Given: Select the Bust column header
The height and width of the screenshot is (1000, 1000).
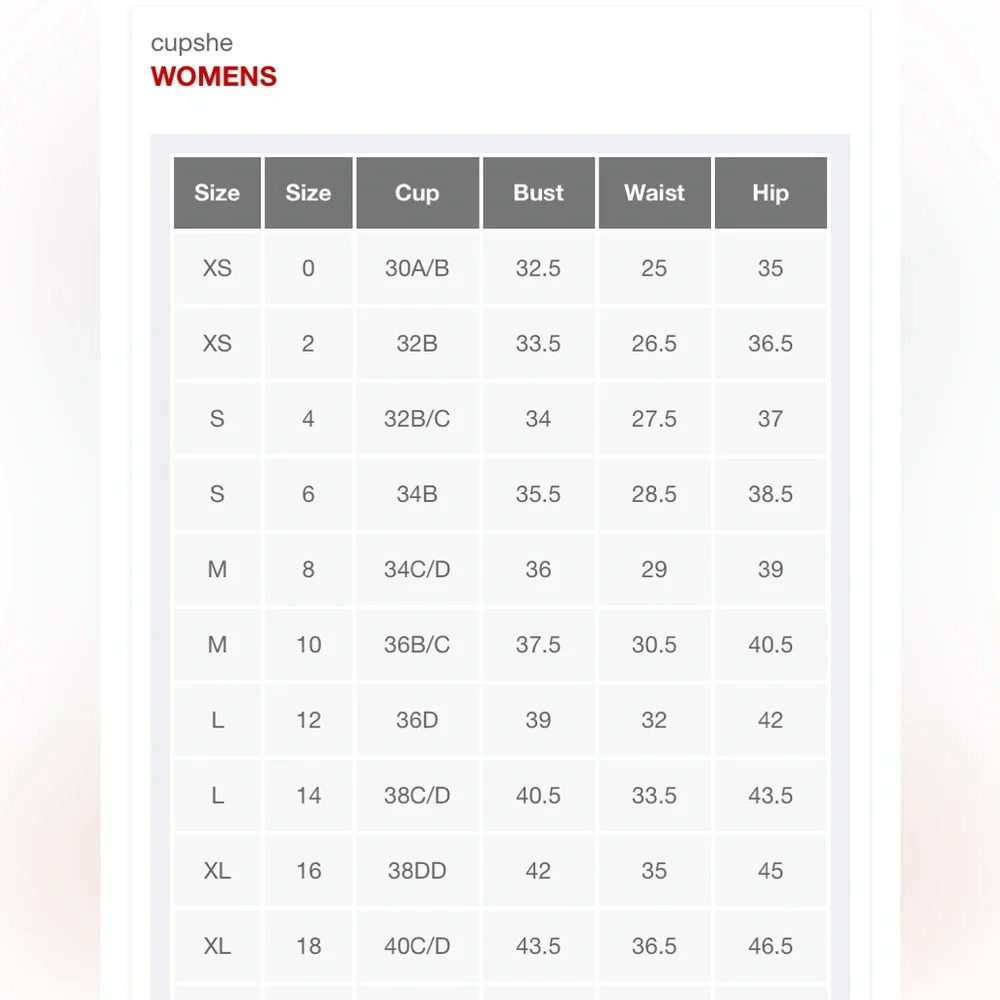Looking at the screenshot, I should 538,193.
